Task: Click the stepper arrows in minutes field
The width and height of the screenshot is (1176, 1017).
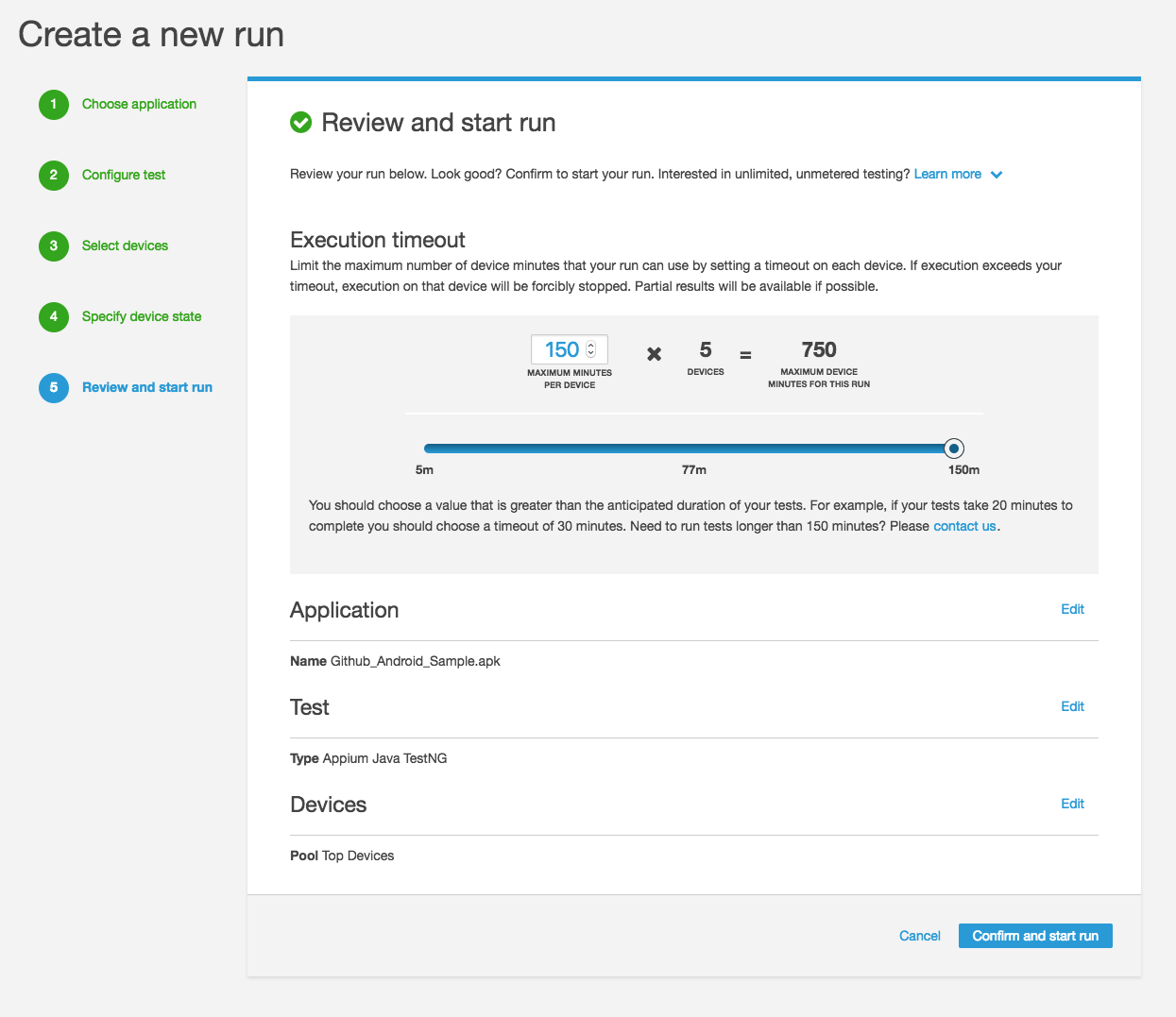Action: pos(591,349)
